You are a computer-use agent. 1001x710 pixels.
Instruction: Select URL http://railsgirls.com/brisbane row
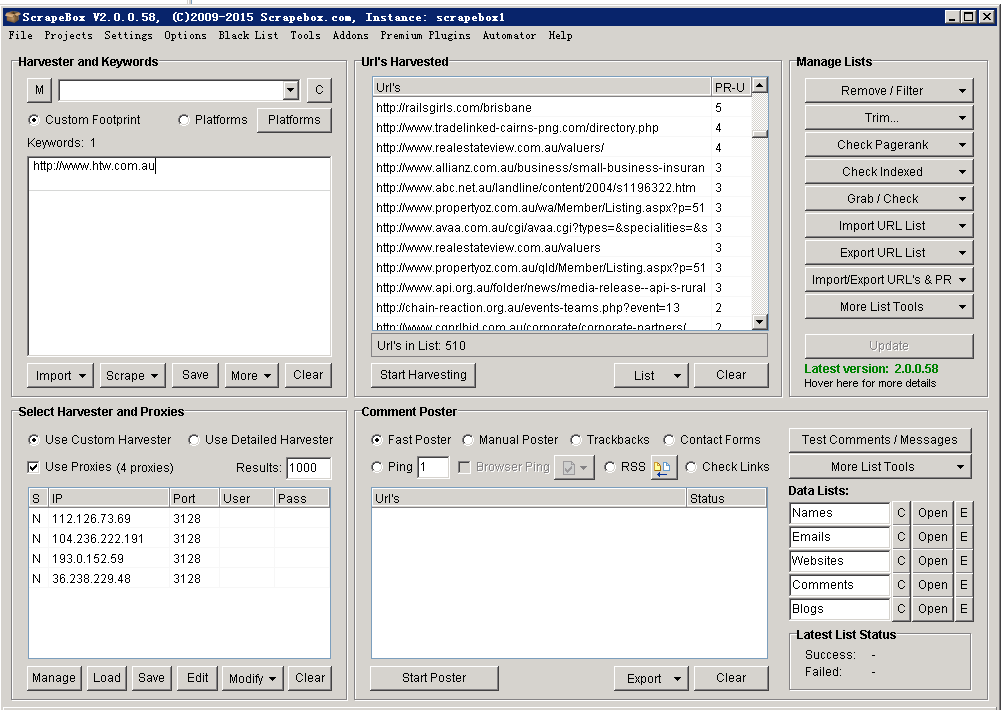coord(562,108)
